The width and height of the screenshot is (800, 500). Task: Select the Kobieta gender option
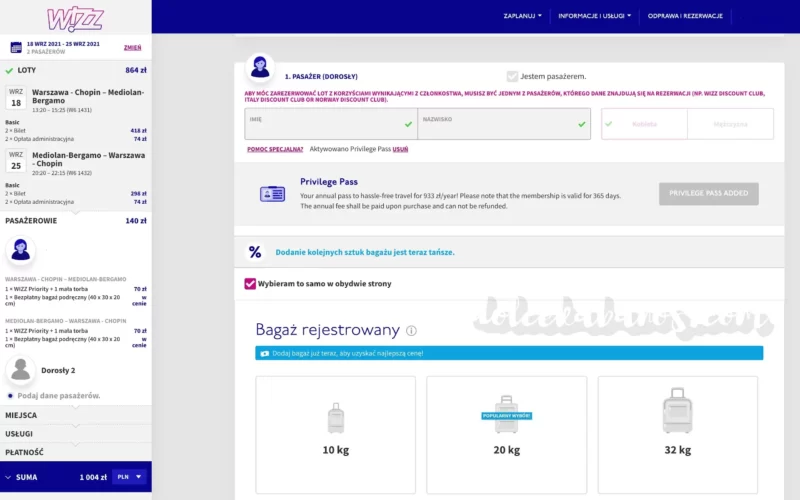click(x=644, y=124)
